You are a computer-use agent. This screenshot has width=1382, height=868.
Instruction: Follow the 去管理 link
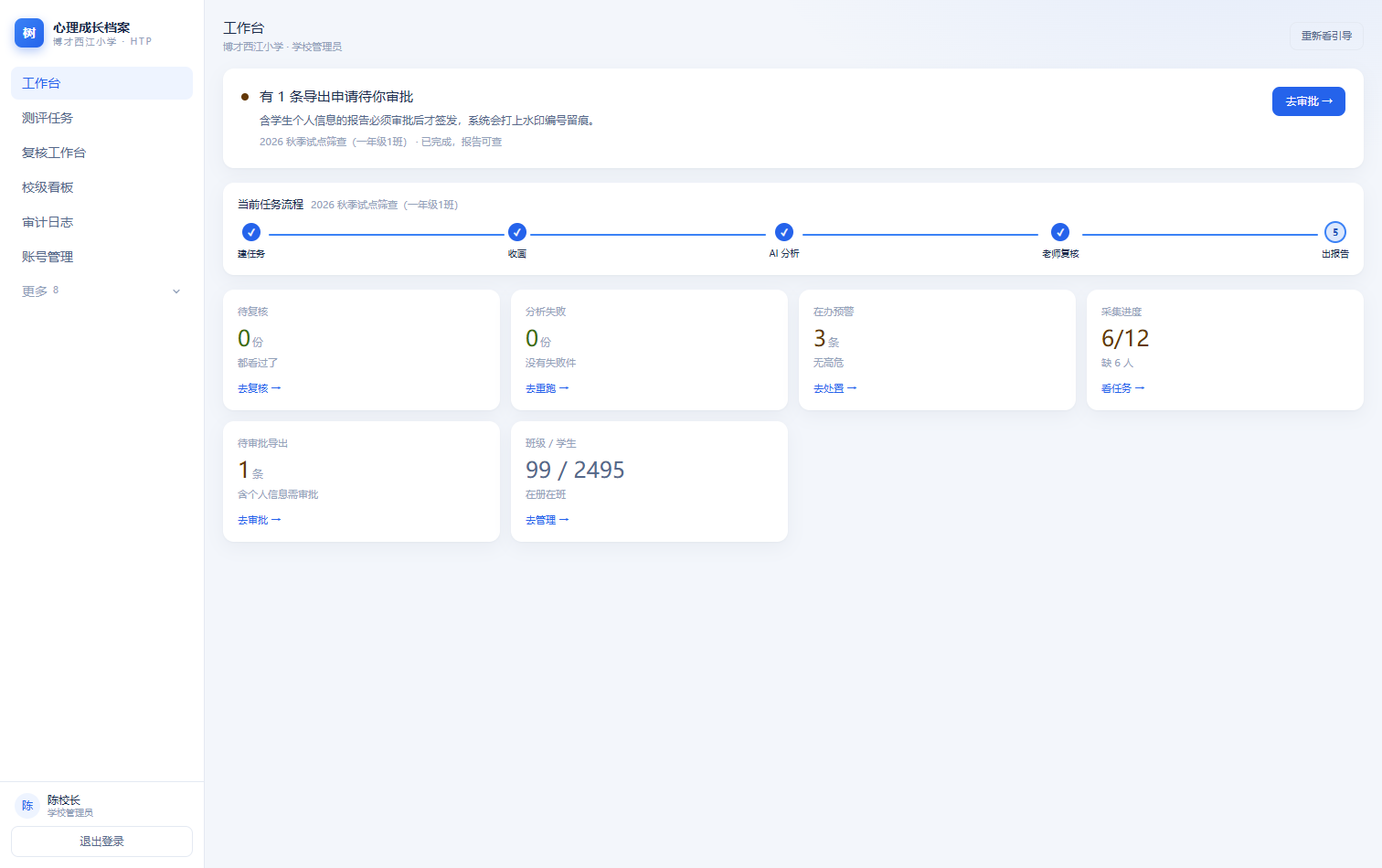pos(547,520)
